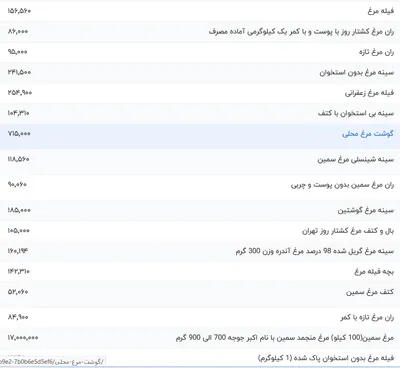Select the بال و کتف مرغ کشتار روز تهران row
400x368 pixels.
tap(200, 231)
